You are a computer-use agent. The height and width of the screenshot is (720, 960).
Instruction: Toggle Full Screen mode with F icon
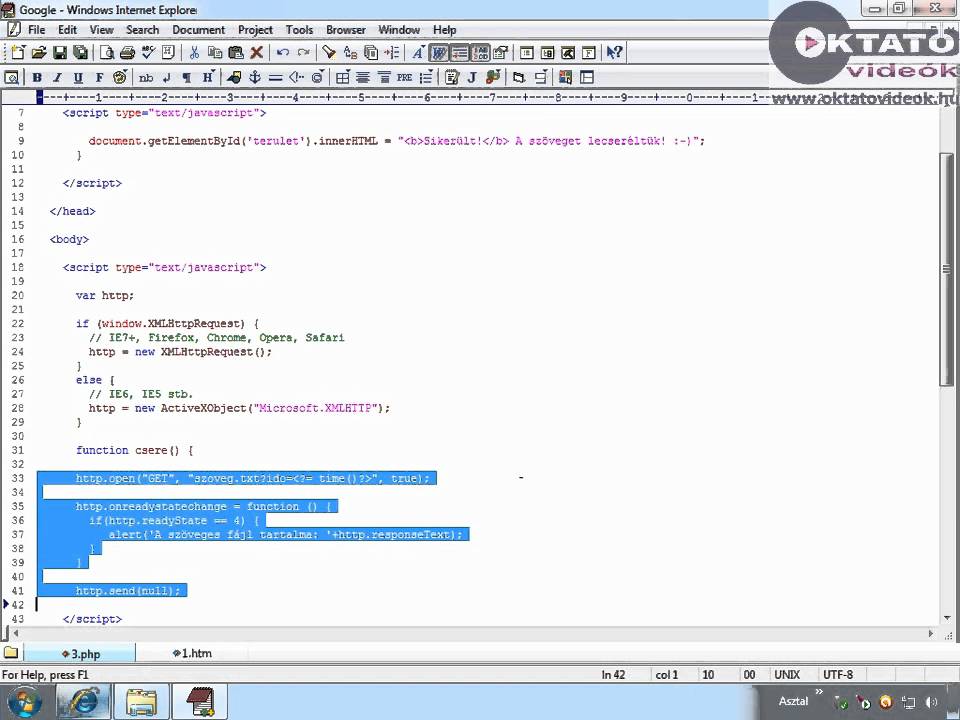(x=589, y=53)
